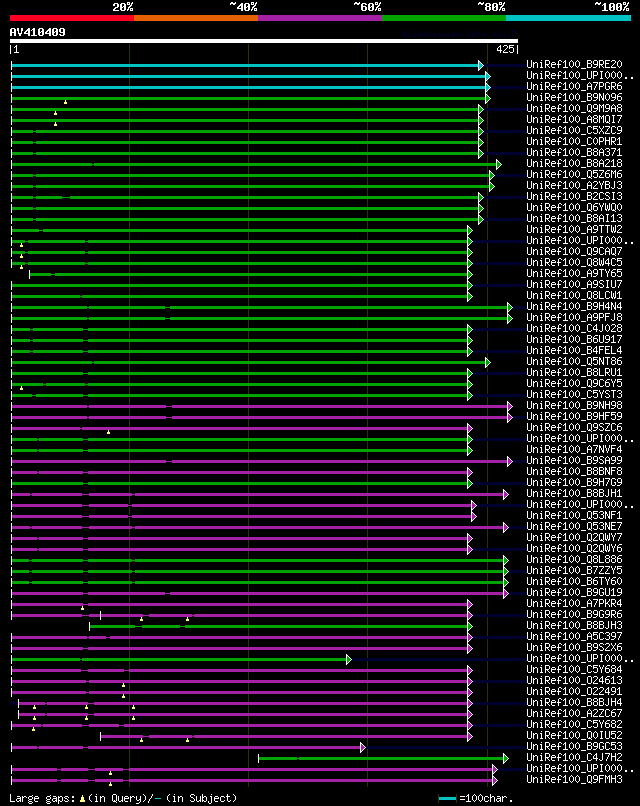Open the UniRef100_C5XZC9 hit label
Screen dimensions: 640x806
tap(574, 131)
